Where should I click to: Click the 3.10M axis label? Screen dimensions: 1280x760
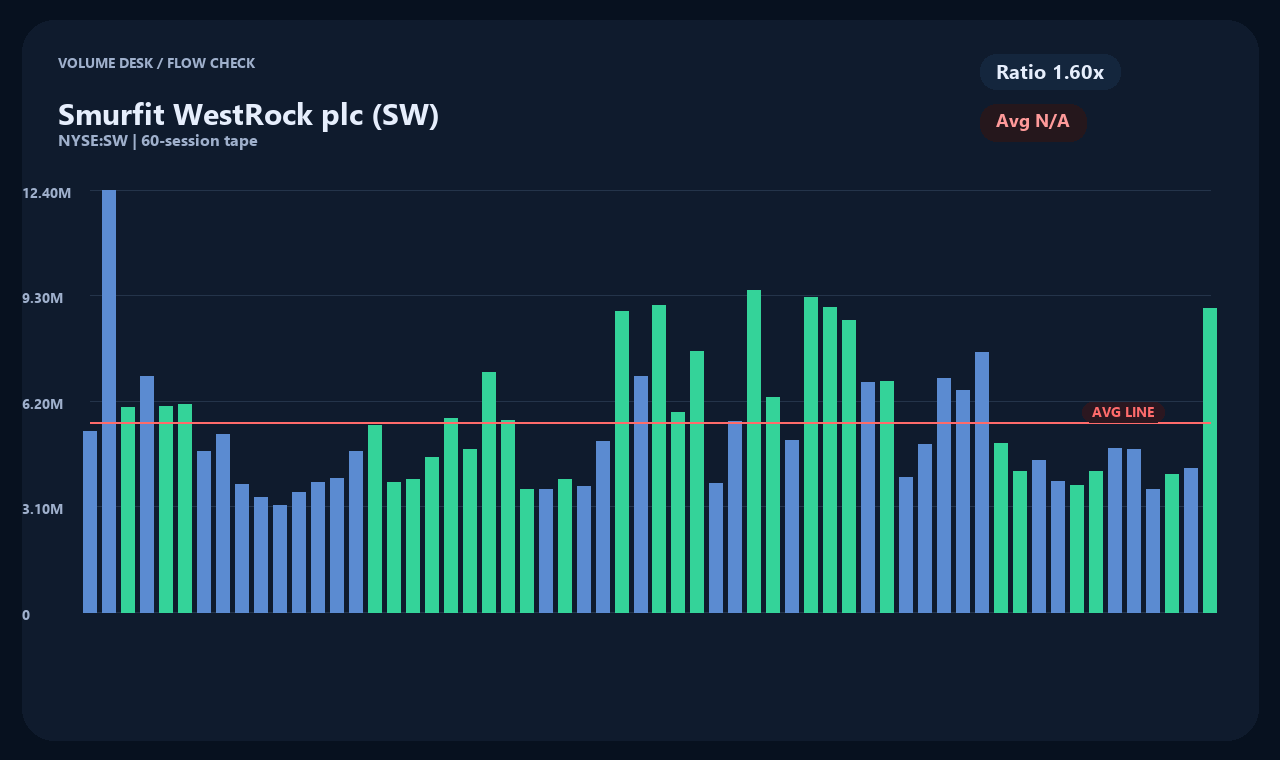click(x=43, y=509)
